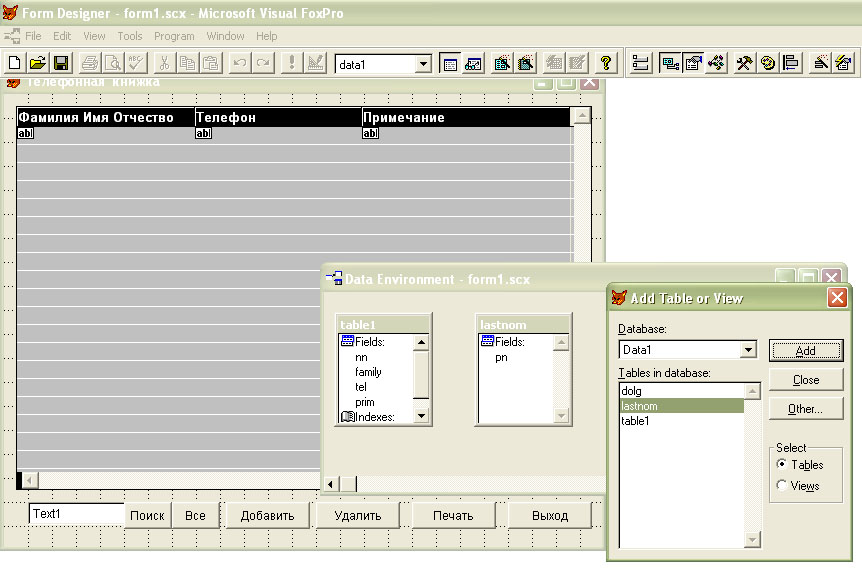This screenshot has width=862, height=576.
Task: Click the Other... button
Action: pyautogui.click(x=805, y=409)
